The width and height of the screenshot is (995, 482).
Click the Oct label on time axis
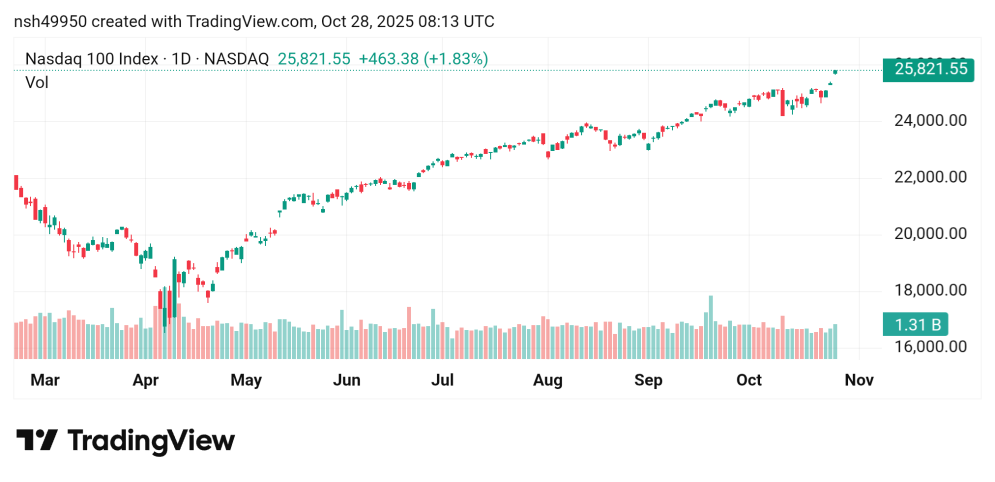click(749, 380)
